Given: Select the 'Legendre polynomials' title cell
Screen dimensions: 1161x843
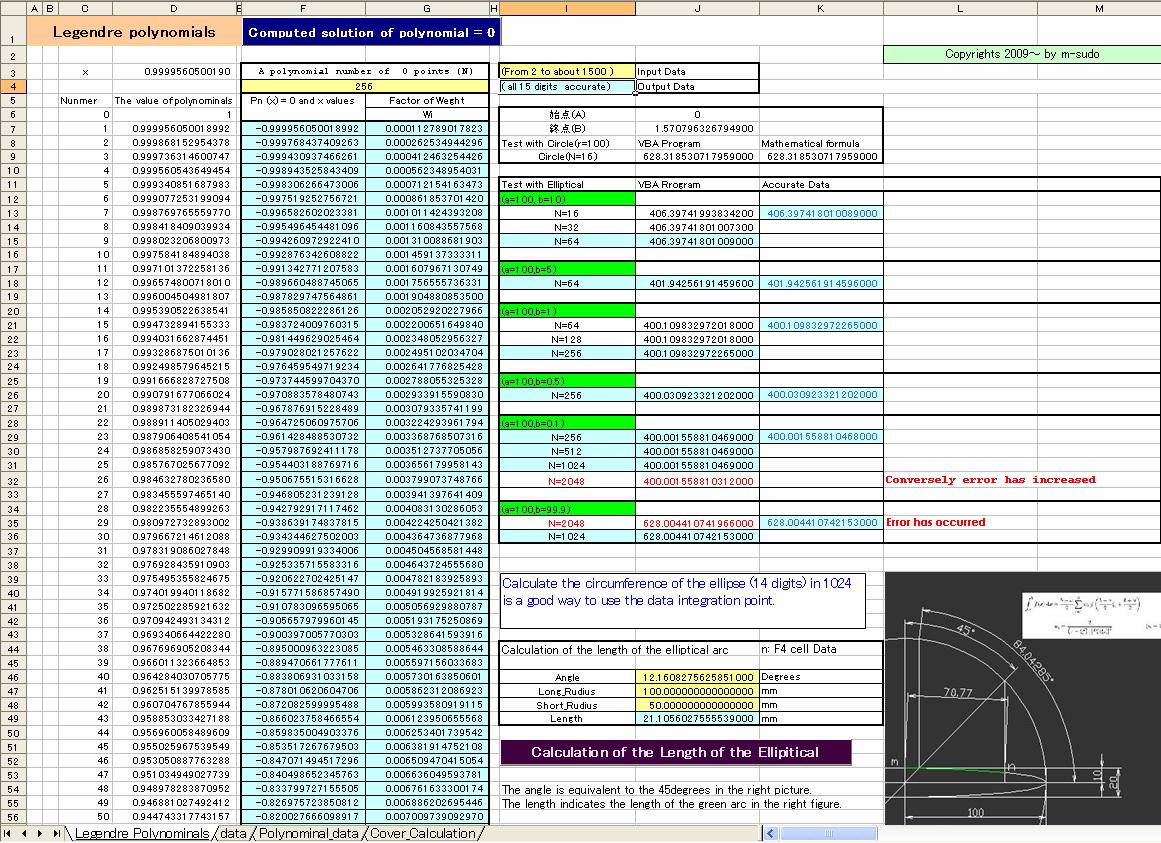Looking at the screenshot, I should coord(134,32).
